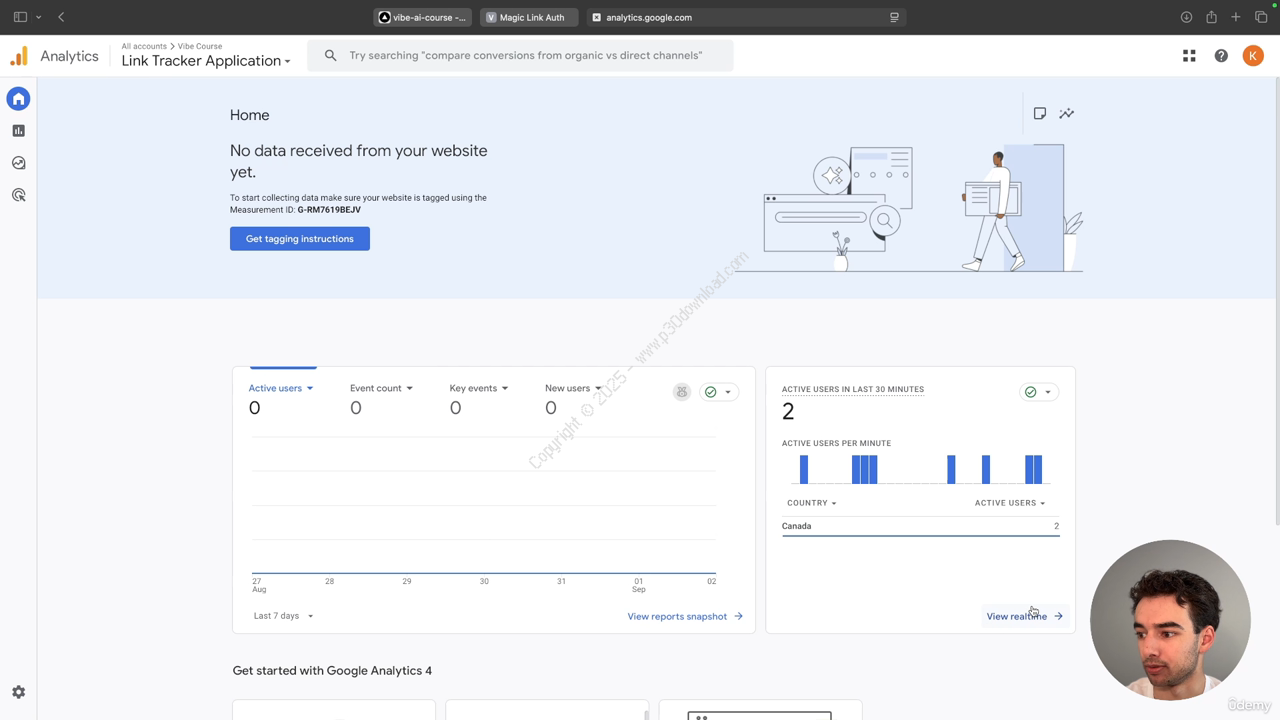
Task: Open the Help question mark icon
Action: pyautogui.click(x=1221, y=56)
